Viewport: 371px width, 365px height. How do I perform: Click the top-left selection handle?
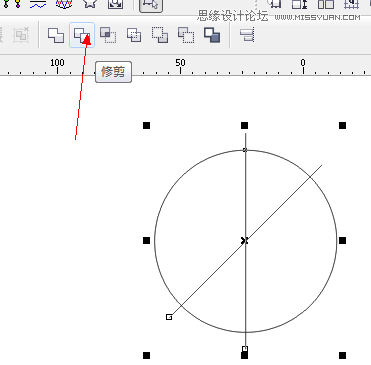(146, 125)
